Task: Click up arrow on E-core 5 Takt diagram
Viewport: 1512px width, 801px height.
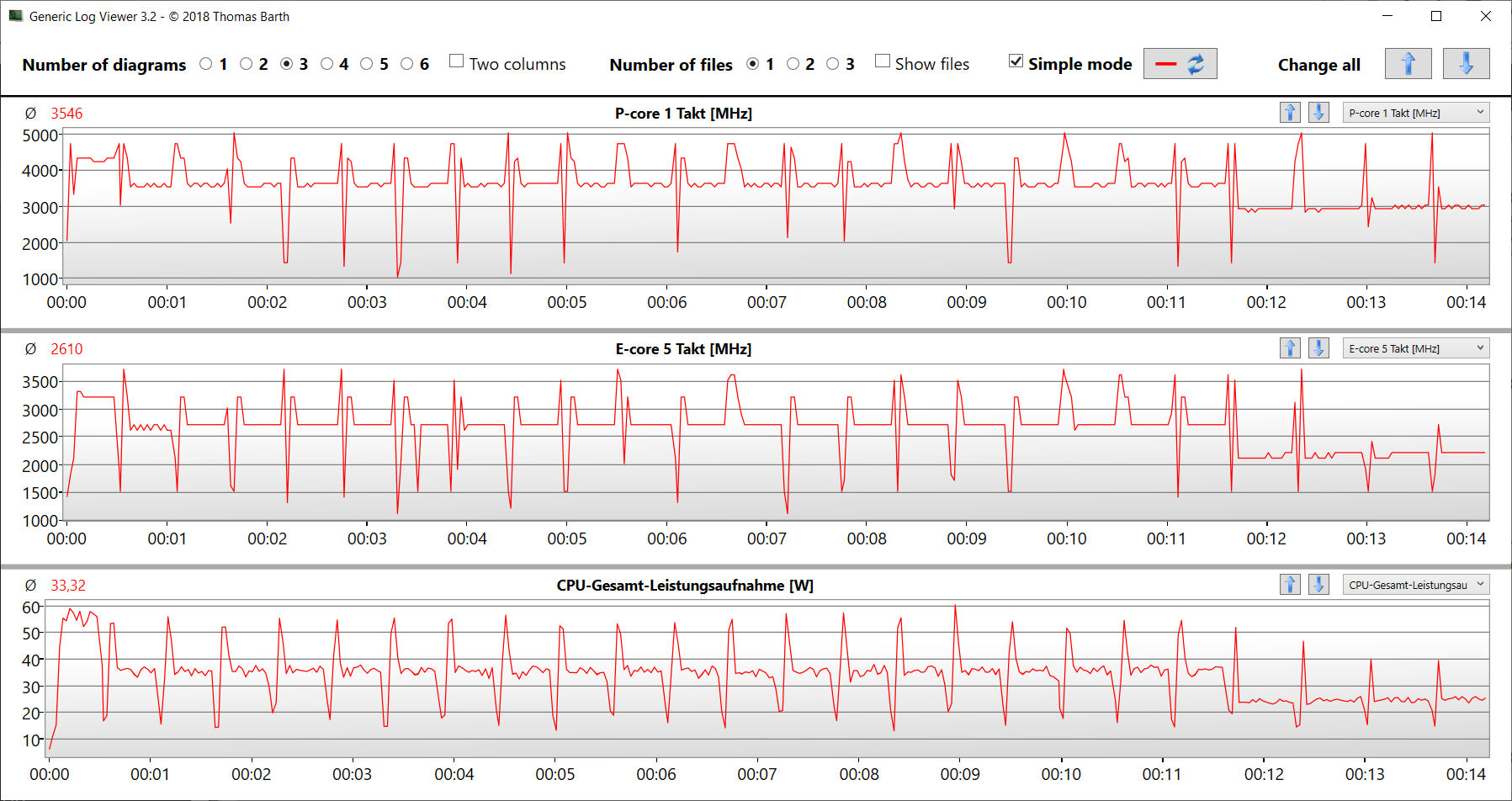Action: click(x=1290, y=348)
